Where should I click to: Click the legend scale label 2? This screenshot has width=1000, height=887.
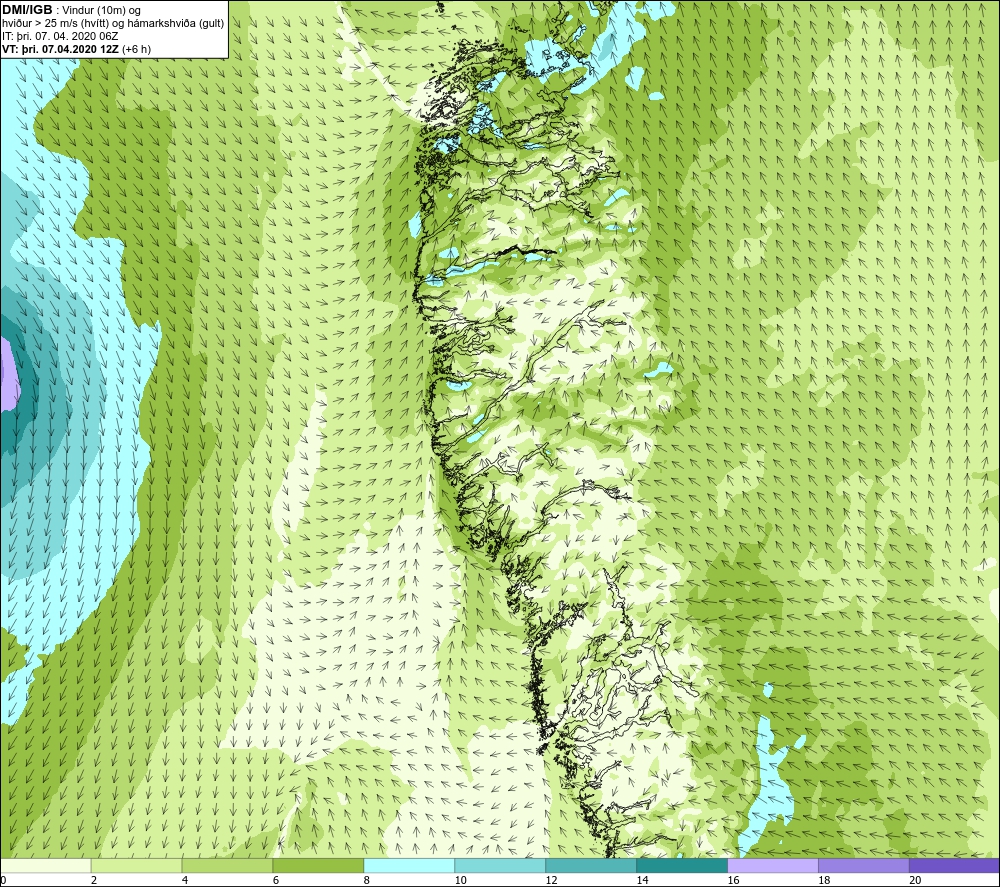pyautogui.click(x=94, y=880)
